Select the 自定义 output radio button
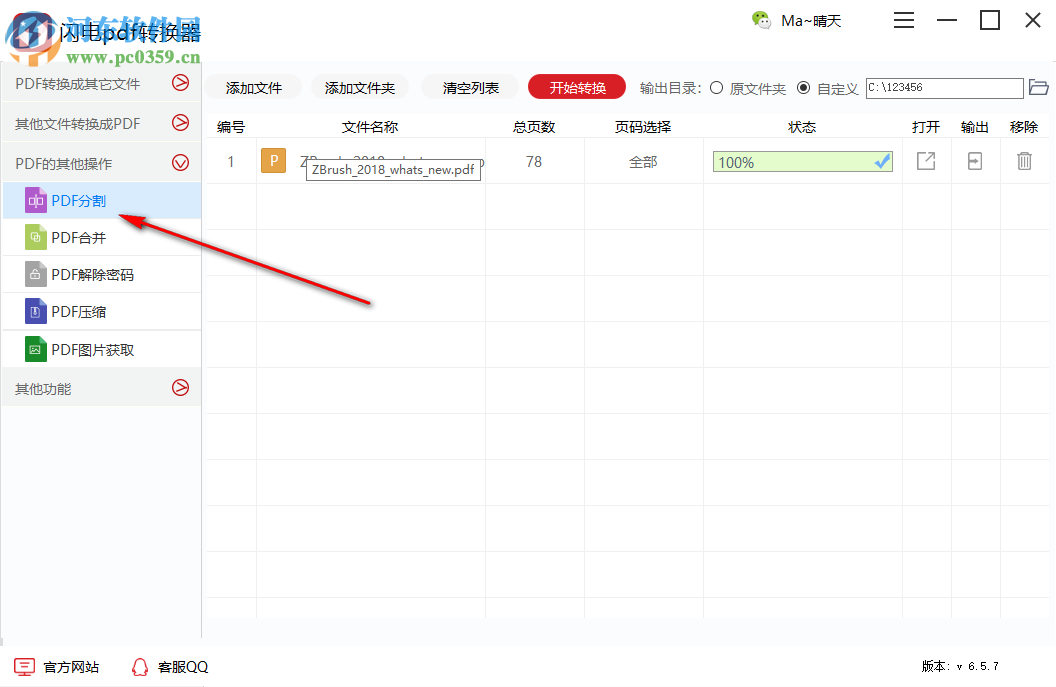Screen dimensions: 1056x687 tap(804, 88)
